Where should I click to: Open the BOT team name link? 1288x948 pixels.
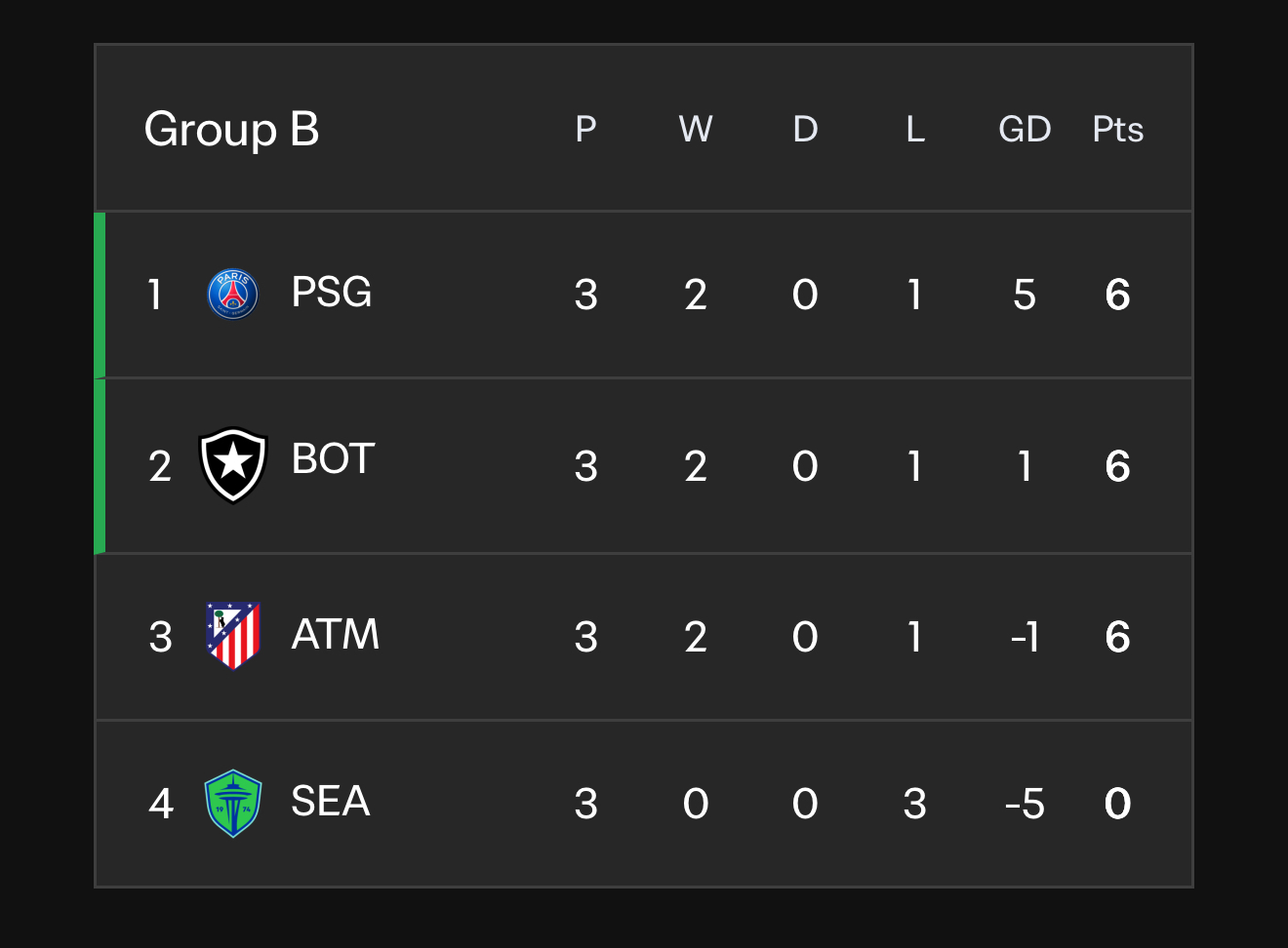click(333, 459)
